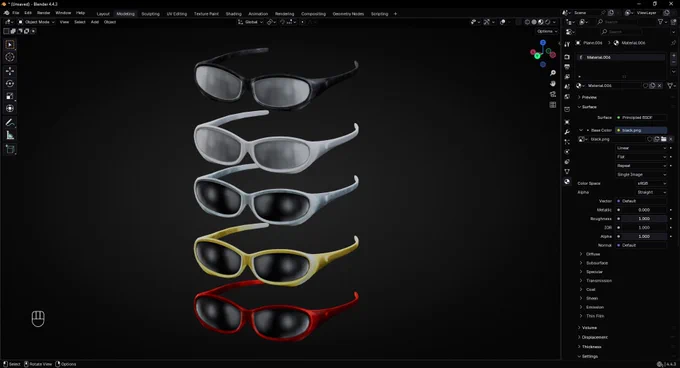Open the Scene properties tab
Screen dimensions: 680x368
pyautogui.click(x=567, y=87)
